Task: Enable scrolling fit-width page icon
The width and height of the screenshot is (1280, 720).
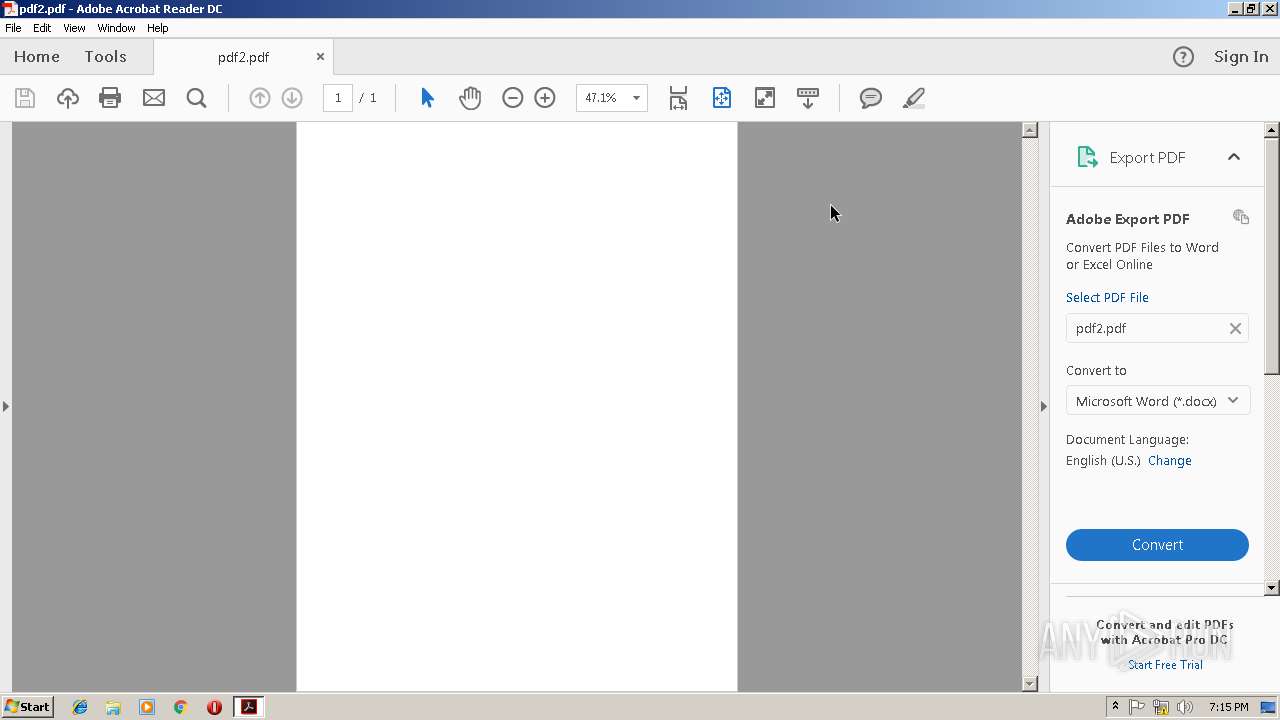Action: click(x=678, y=98)
